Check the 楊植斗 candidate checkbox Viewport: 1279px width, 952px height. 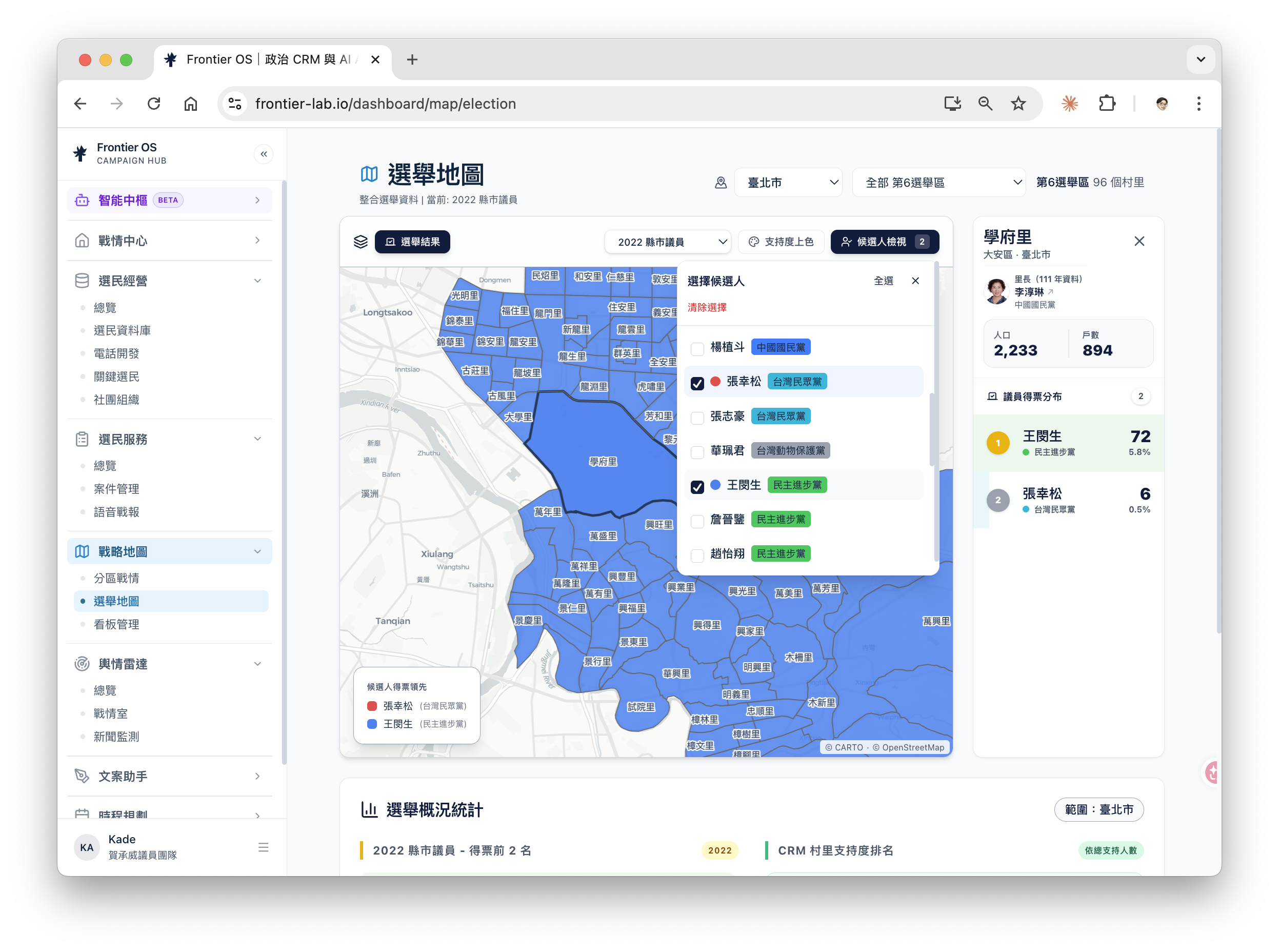coord(697,348)
